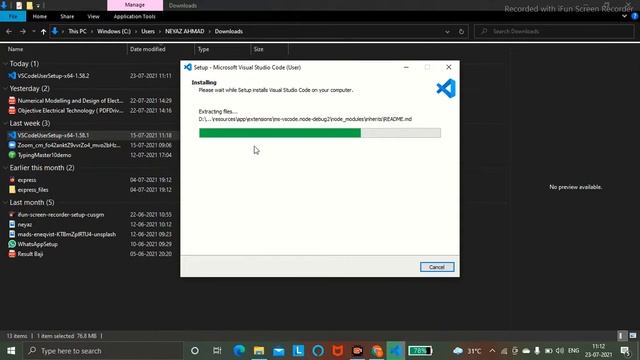
Task: Open the Share ribbon tab
Action: (67, 16)
